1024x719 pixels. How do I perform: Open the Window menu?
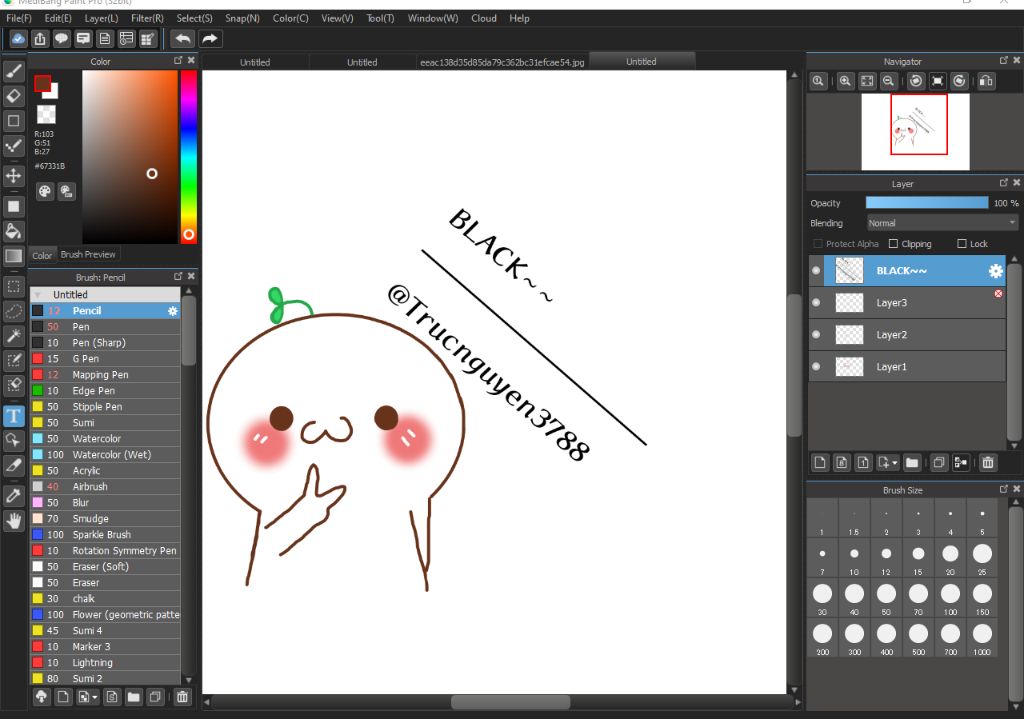click(433, 18)
